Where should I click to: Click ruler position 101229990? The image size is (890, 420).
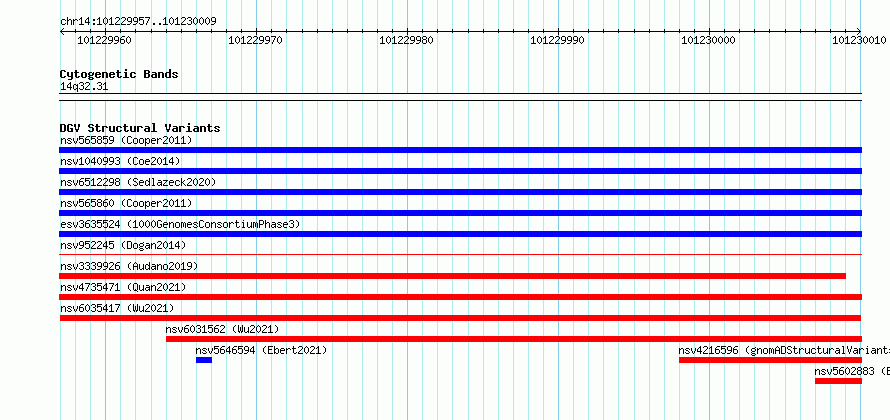[x=557, y=40]
